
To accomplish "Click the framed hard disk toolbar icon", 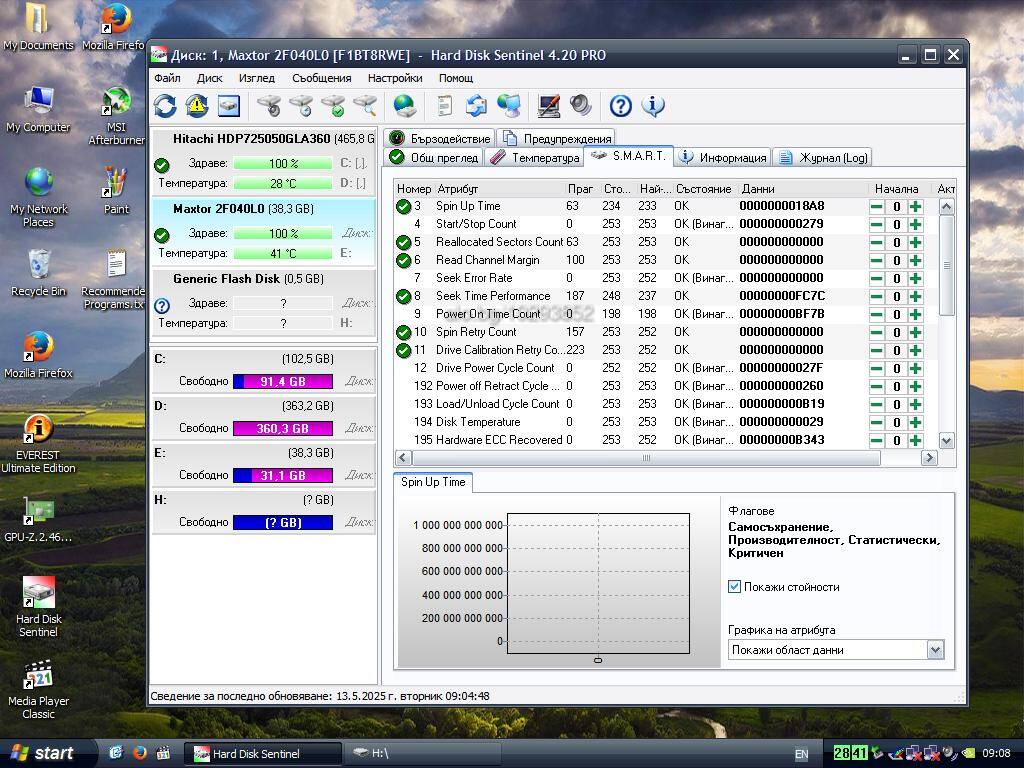I will click(x=229, y=106).
